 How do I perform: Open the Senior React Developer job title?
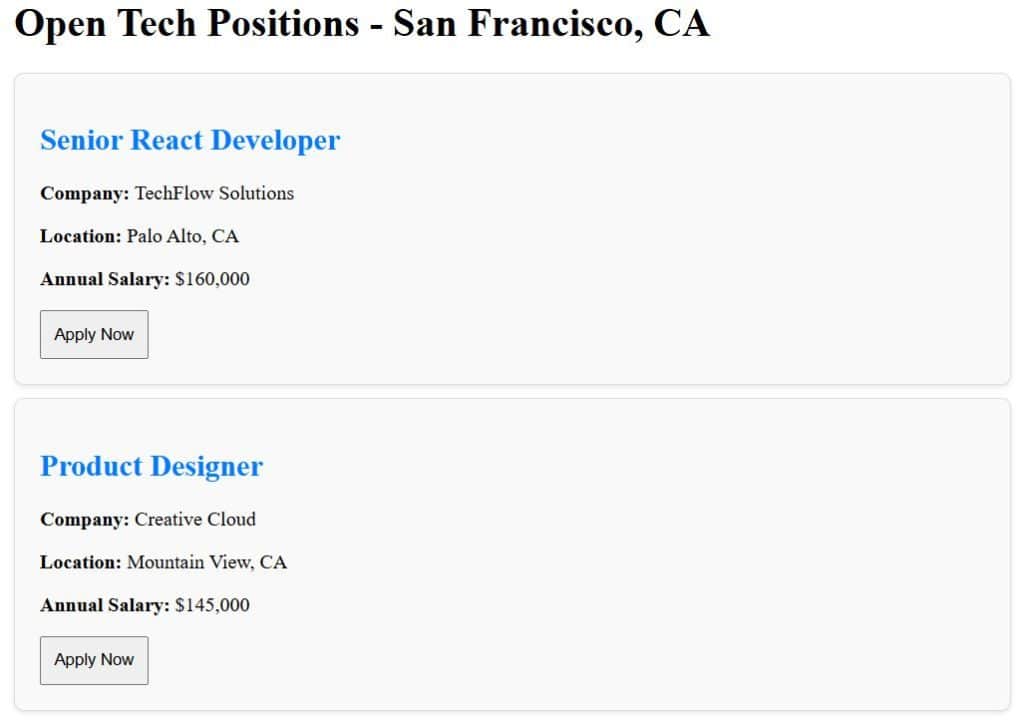[x=190, y=140]
